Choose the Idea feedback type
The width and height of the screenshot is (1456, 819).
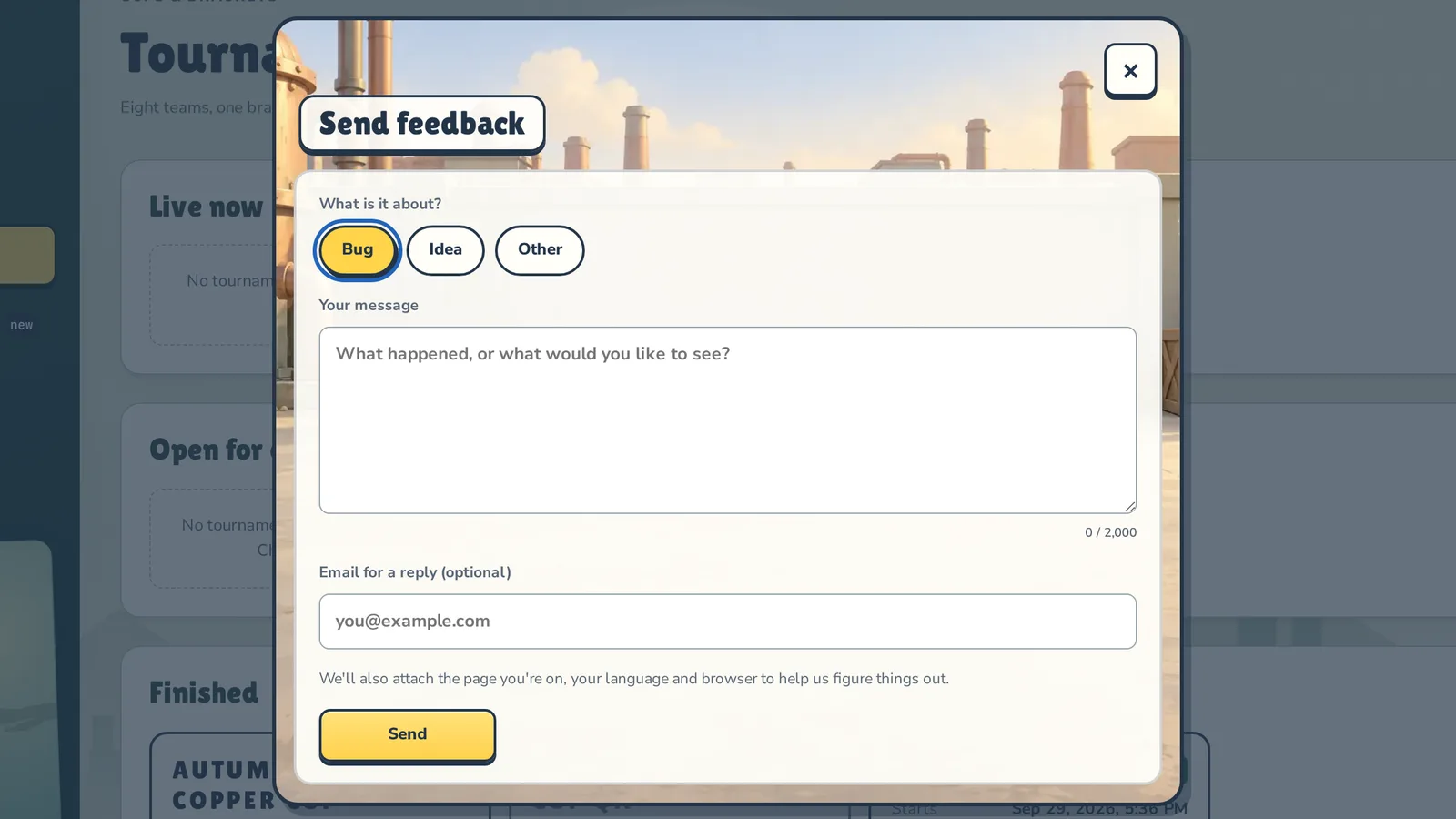[x=445, y=249]
